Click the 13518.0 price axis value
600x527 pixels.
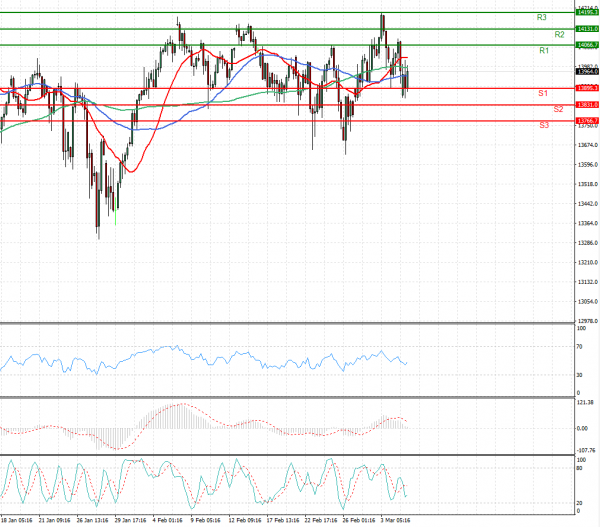(588, 184)
